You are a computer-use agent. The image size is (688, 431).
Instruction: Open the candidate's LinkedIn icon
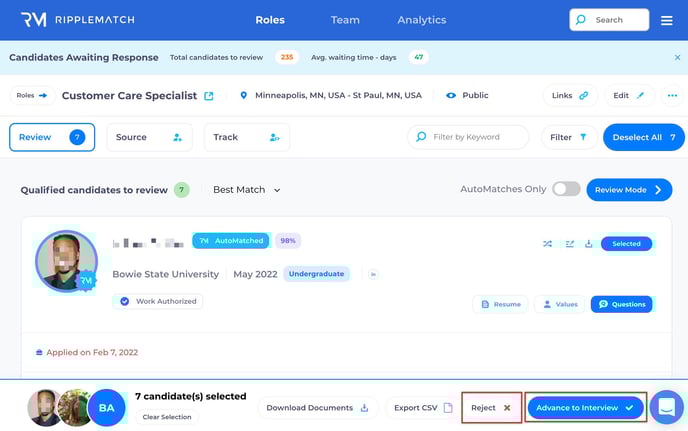click(x=373, y=274)
